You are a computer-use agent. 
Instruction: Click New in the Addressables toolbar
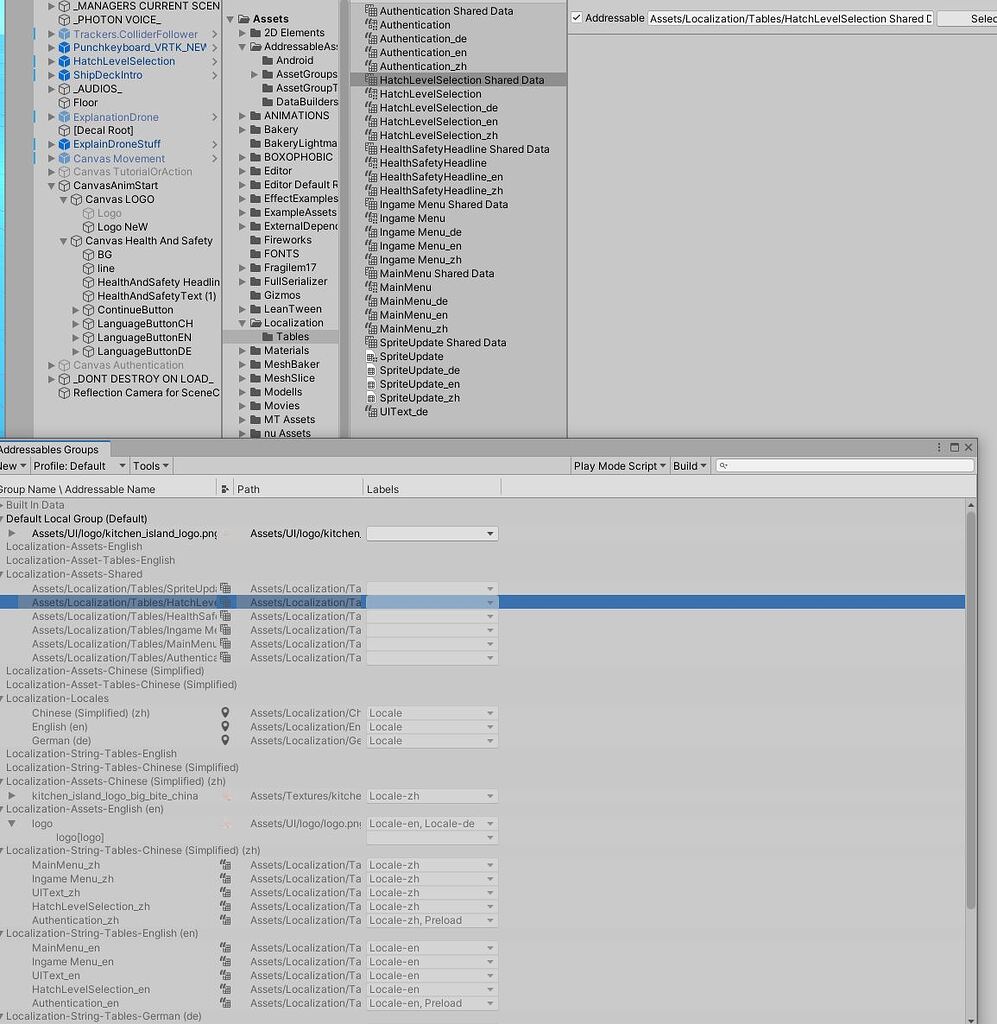(10, 466)
